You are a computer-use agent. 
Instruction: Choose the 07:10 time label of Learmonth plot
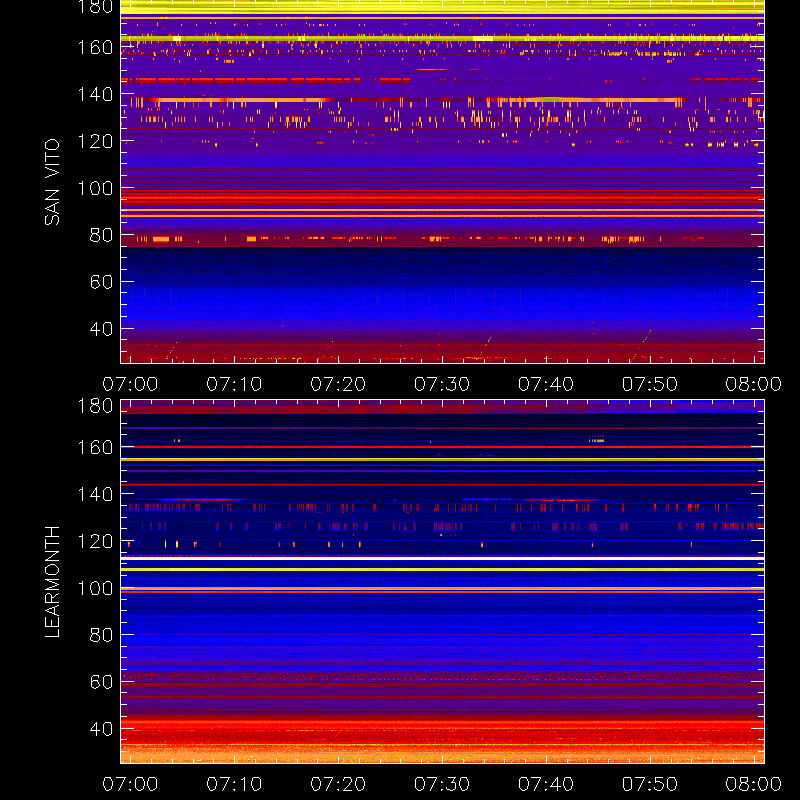[x=234, y=784]
